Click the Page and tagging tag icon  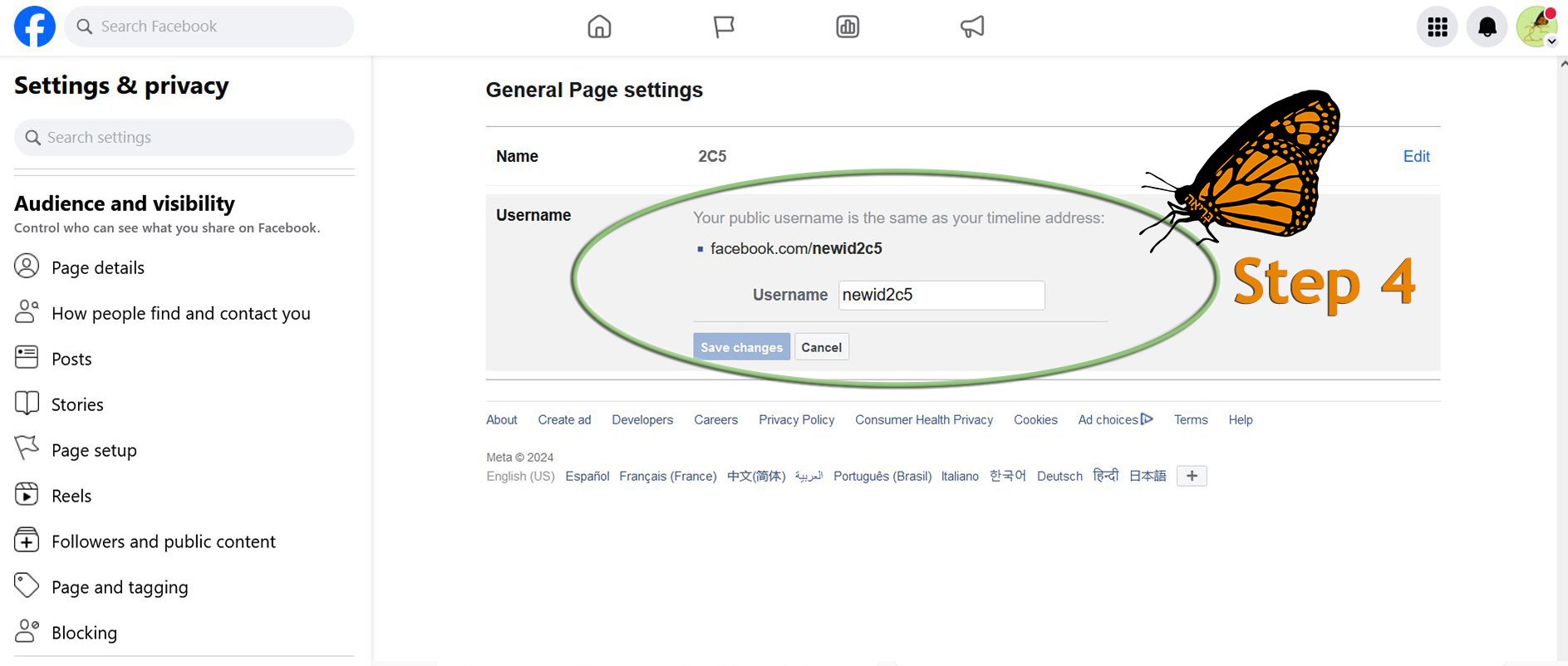click(x=27, y=585)
